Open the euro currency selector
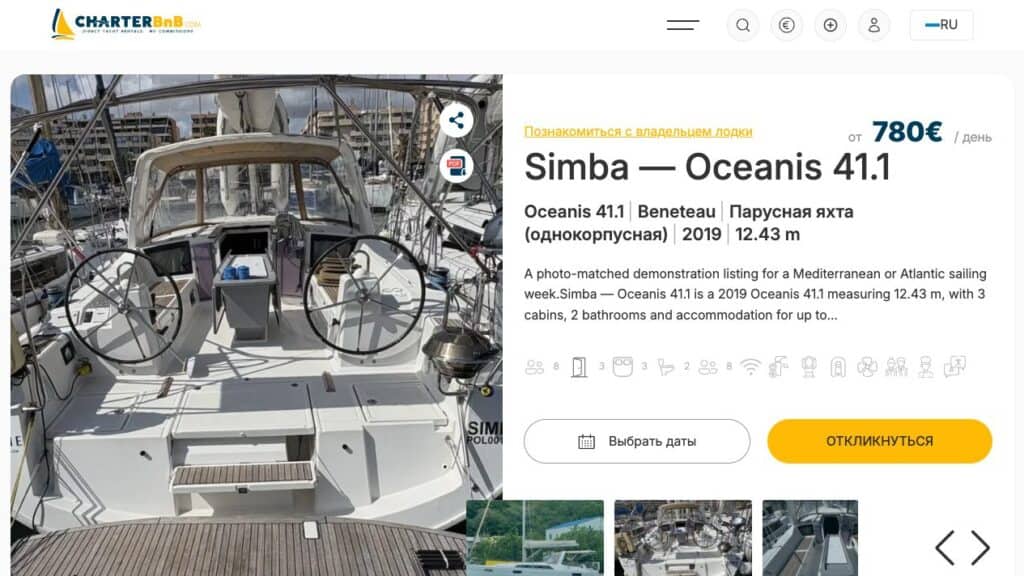Viewport: 1024px width, 576px height. point(786,25)
